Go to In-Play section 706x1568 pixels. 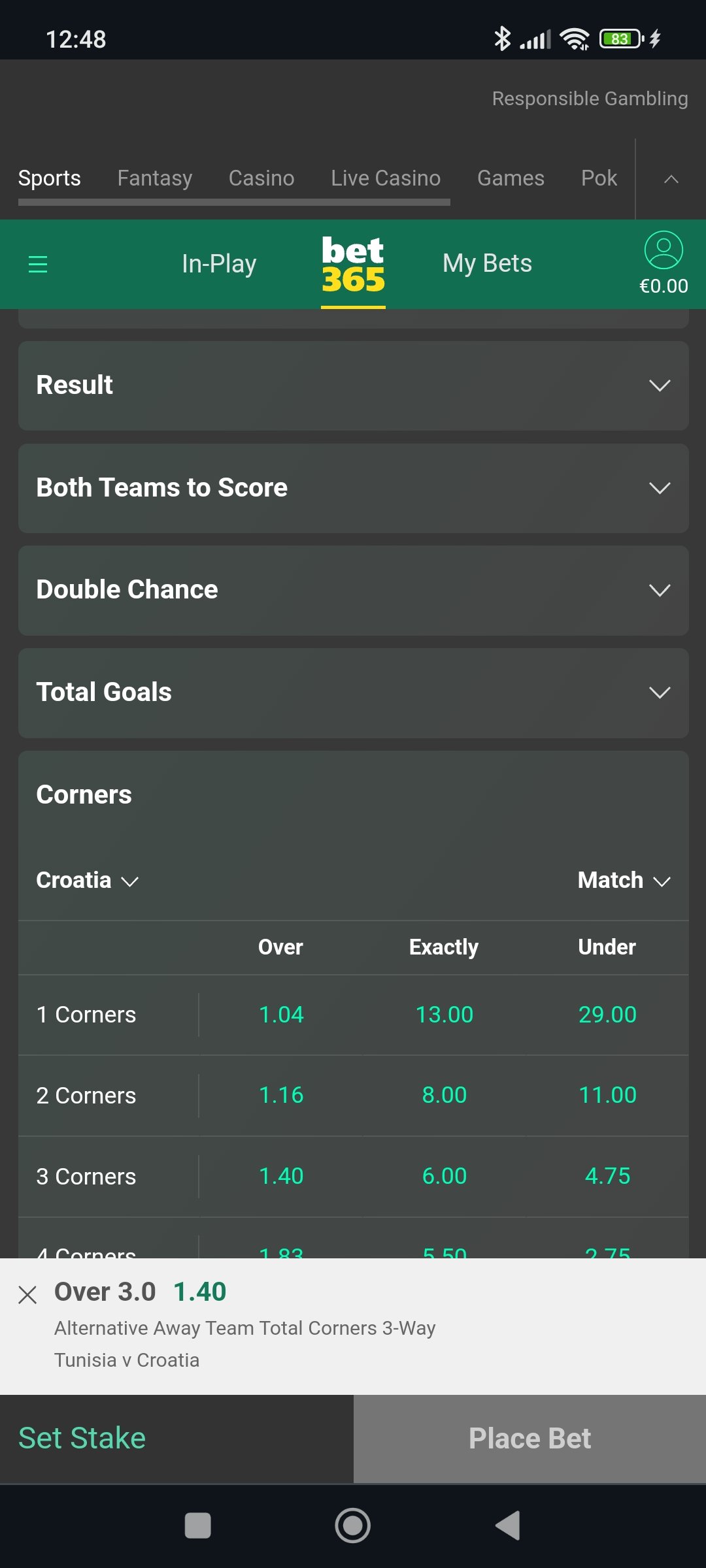219,264
